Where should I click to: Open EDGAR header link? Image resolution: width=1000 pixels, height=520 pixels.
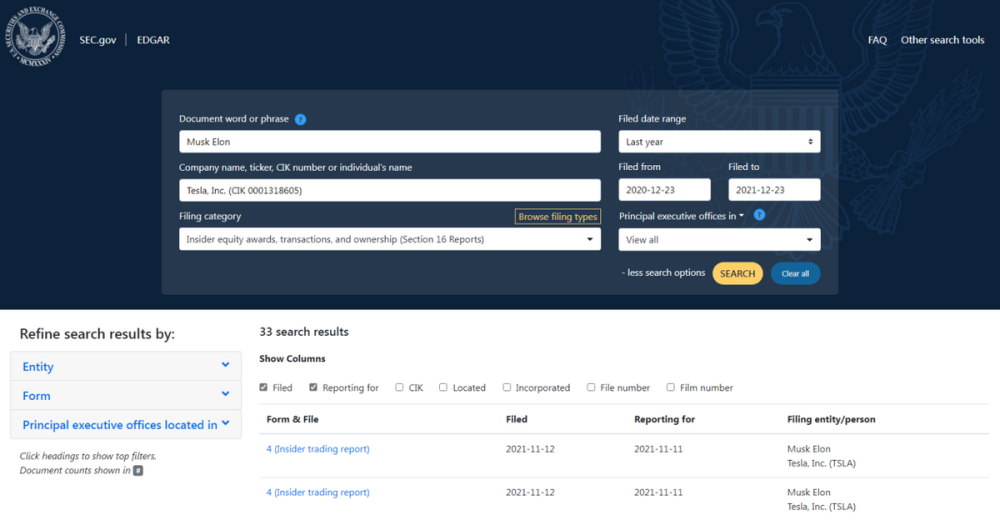pos(153,40)
